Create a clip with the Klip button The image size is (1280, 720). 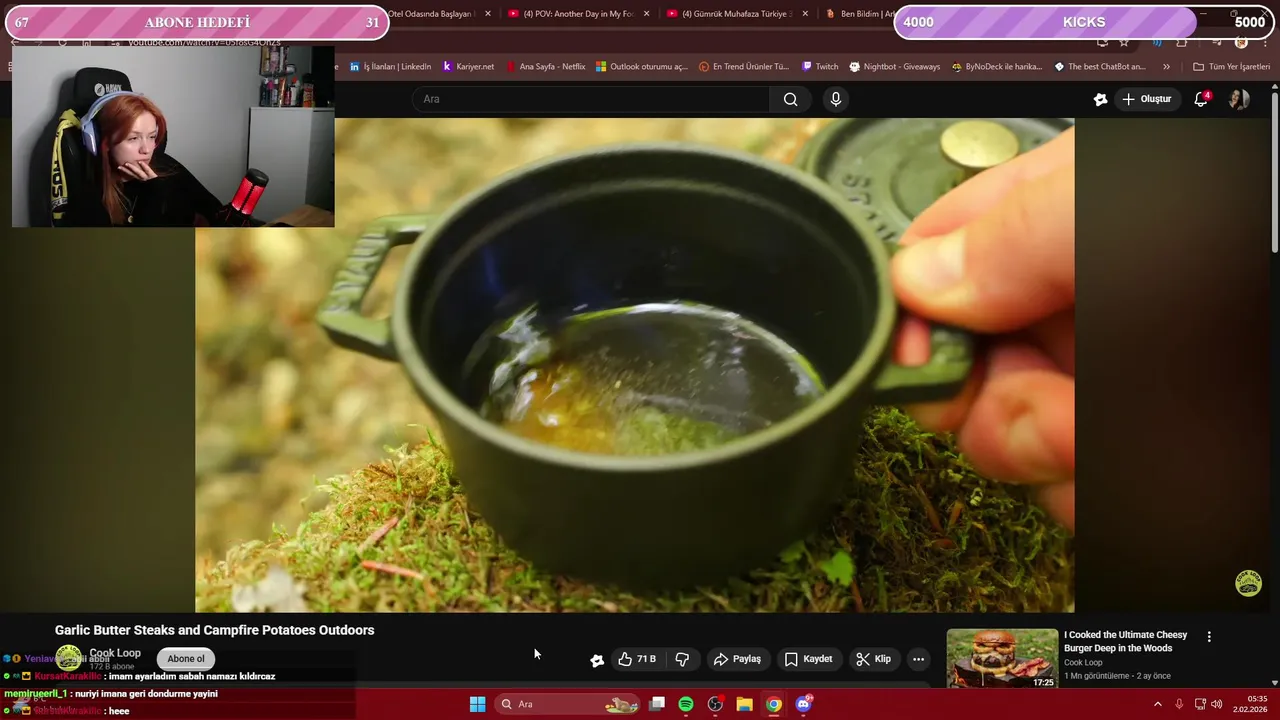[873, 659]
